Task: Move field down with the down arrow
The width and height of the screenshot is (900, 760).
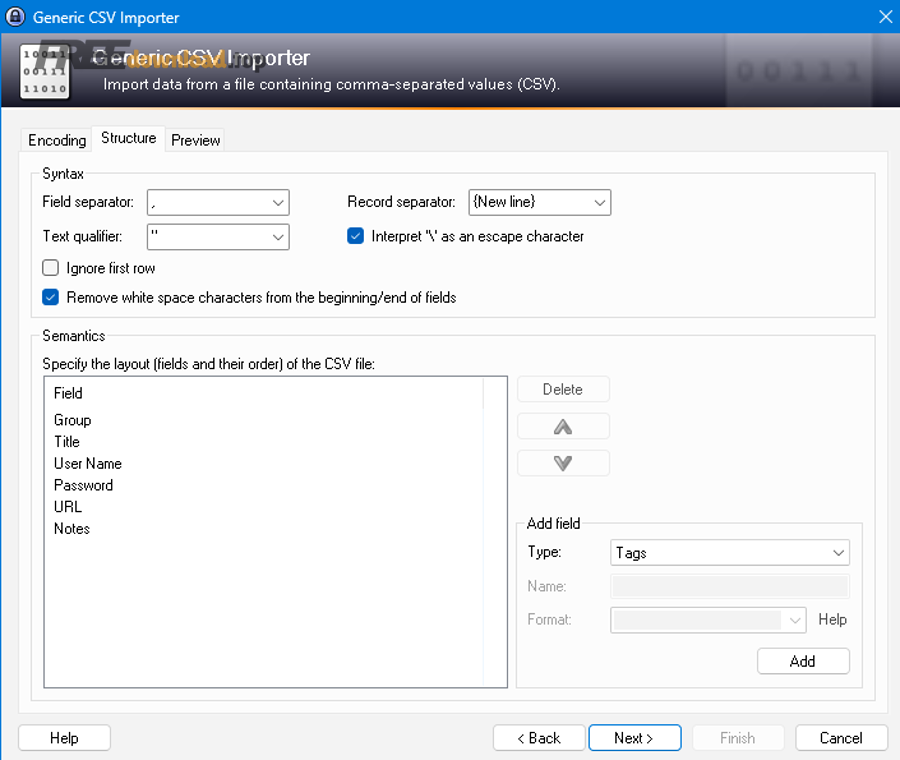Action: [563, 463]
